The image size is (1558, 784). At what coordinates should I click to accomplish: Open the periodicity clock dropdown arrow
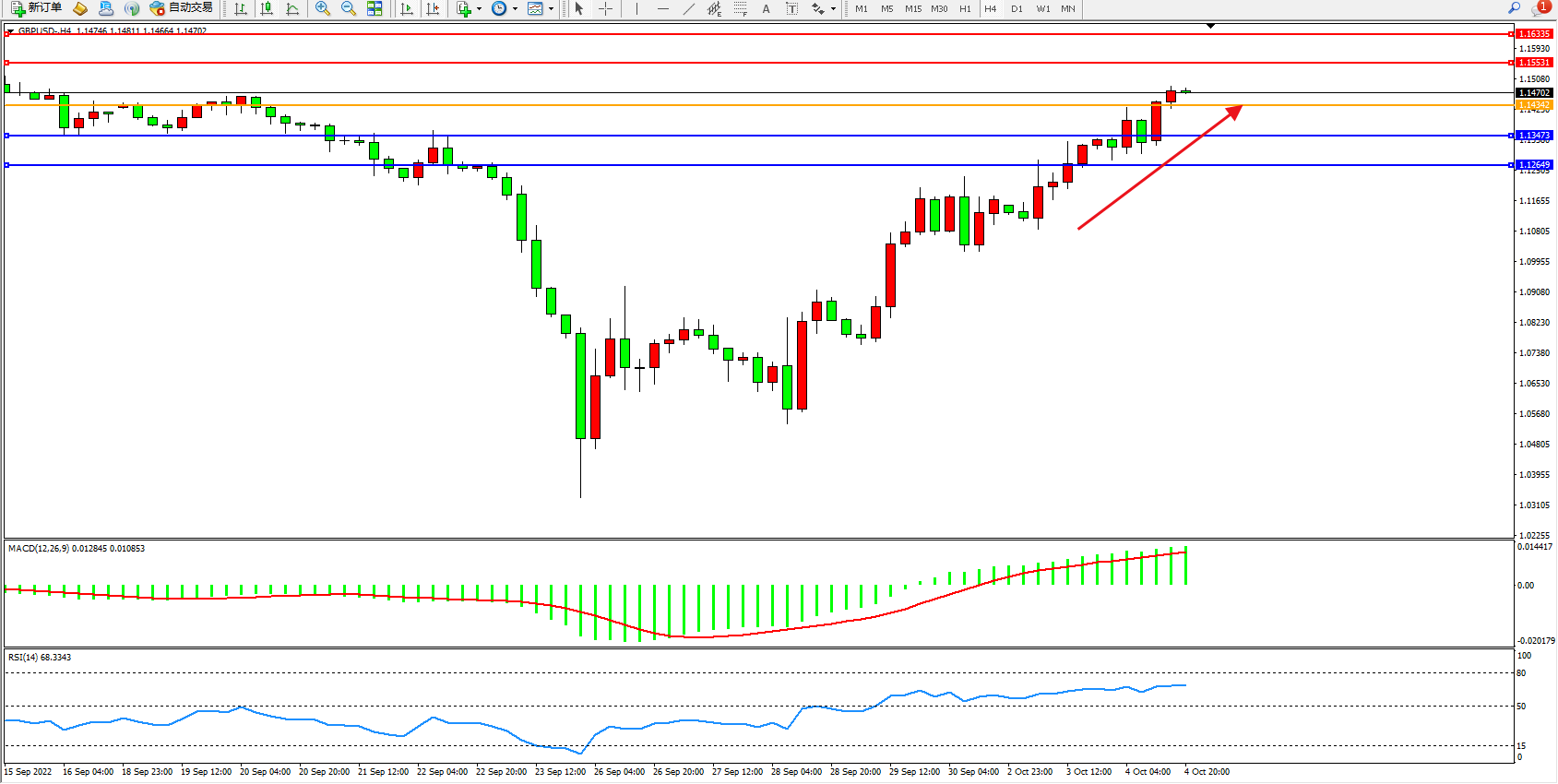click(x=515, y=9)
